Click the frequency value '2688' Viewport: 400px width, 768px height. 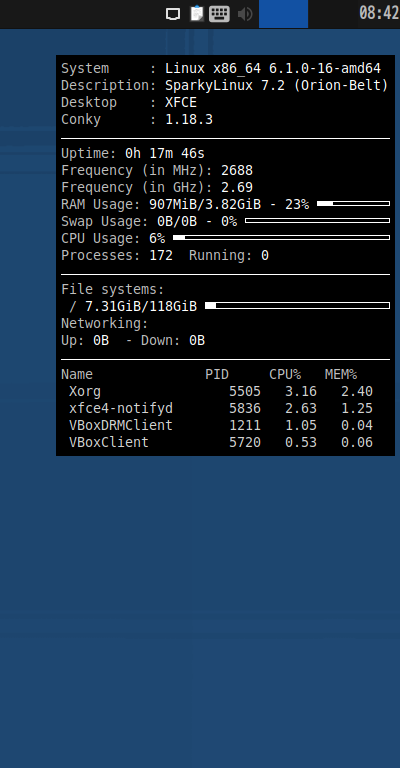click(x=237, y=170)
